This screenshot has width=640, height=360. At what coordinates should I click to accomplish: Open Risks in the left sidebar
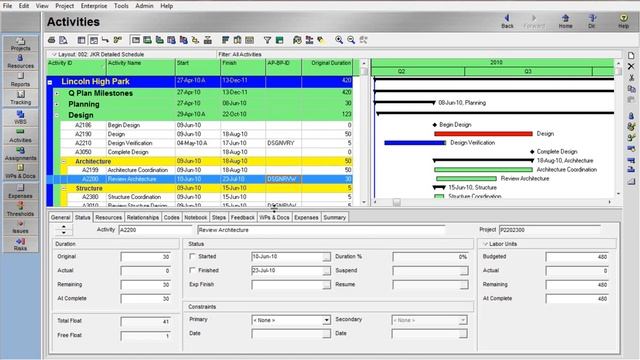coord(20,244)
